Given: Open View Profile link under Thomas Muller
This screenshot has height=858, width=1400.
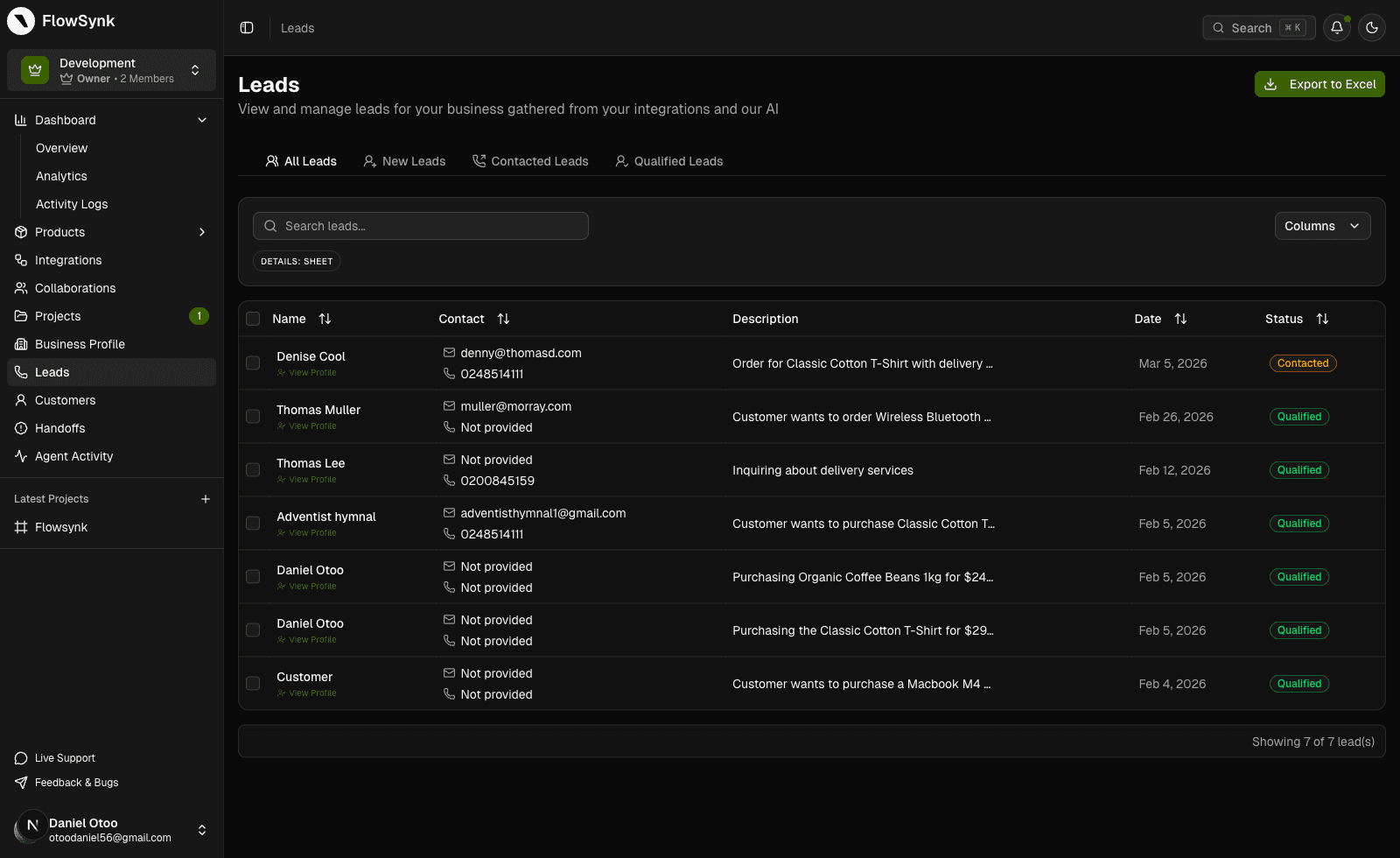Looking at the screenshot, I should 312,426.
